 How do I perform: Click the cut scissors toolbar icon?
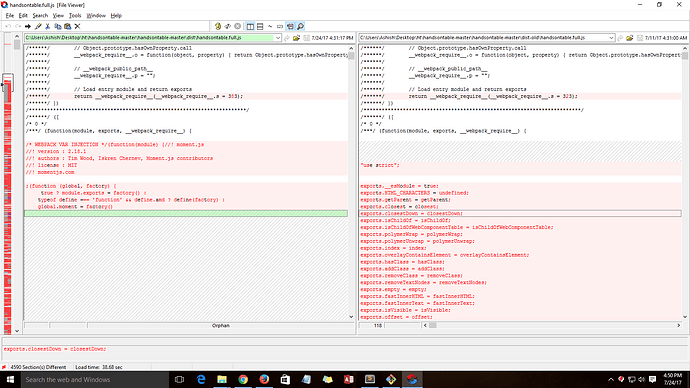(48, 26)
